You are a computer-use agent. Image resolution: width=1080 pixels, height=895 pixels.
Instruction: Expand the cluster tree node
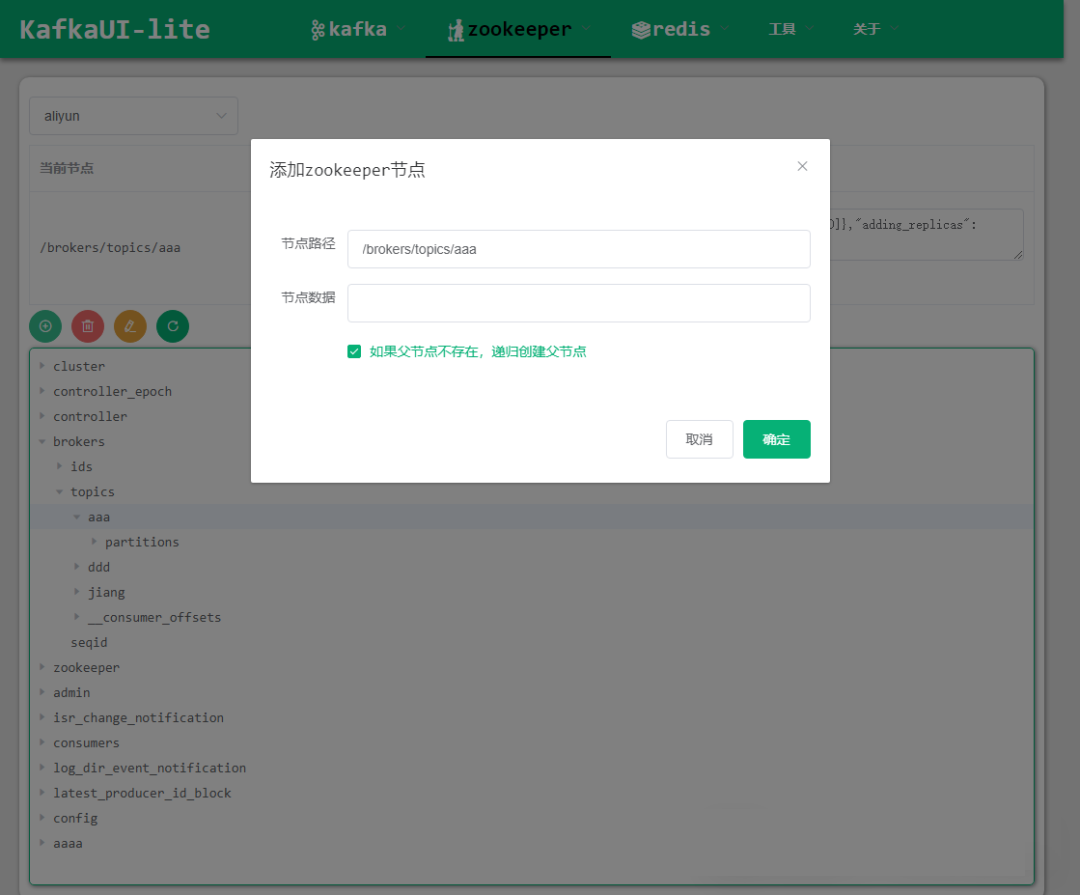[42, 366]
